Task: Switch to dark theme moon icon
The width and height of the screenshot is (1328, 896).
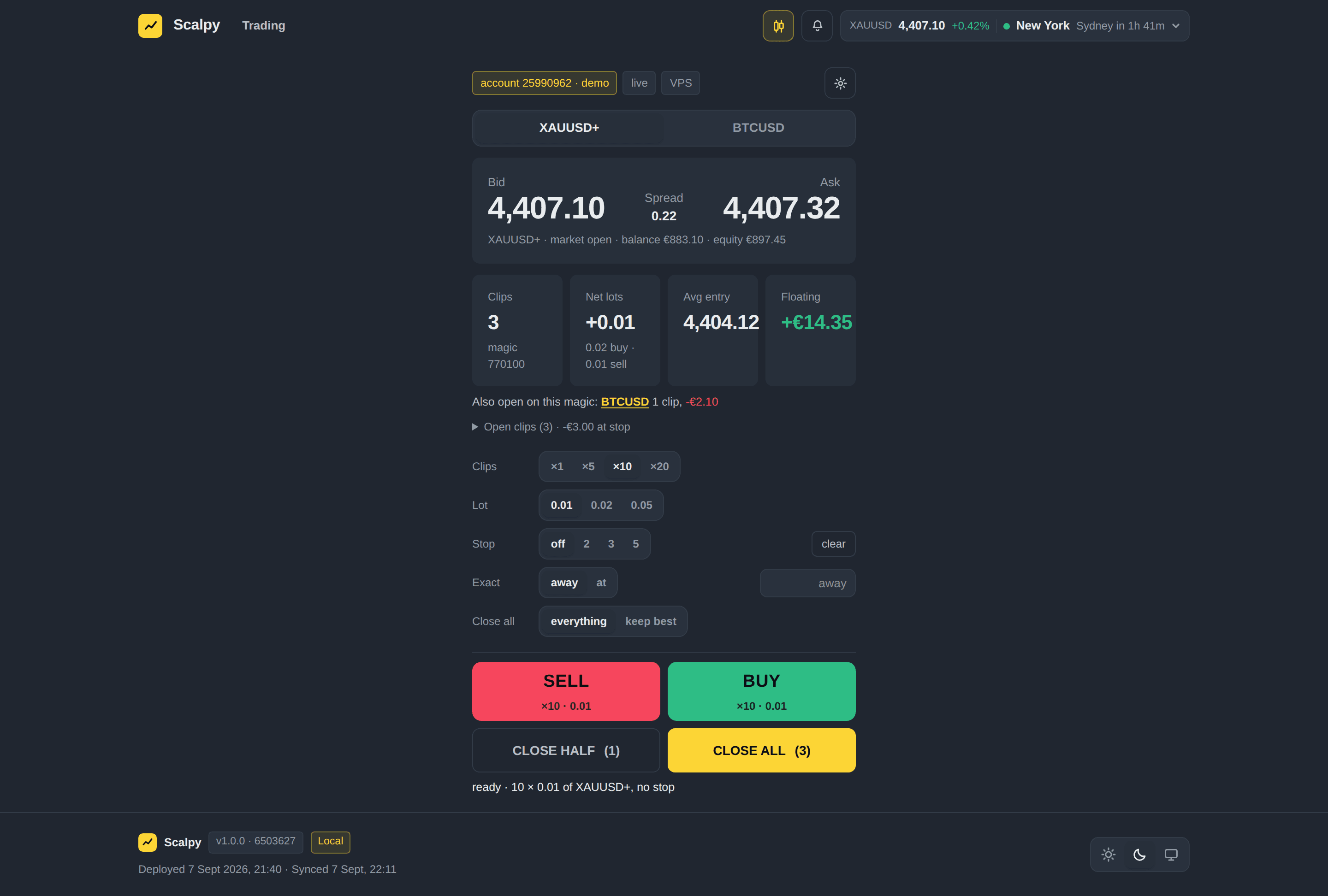Action: coord(1139,855)
